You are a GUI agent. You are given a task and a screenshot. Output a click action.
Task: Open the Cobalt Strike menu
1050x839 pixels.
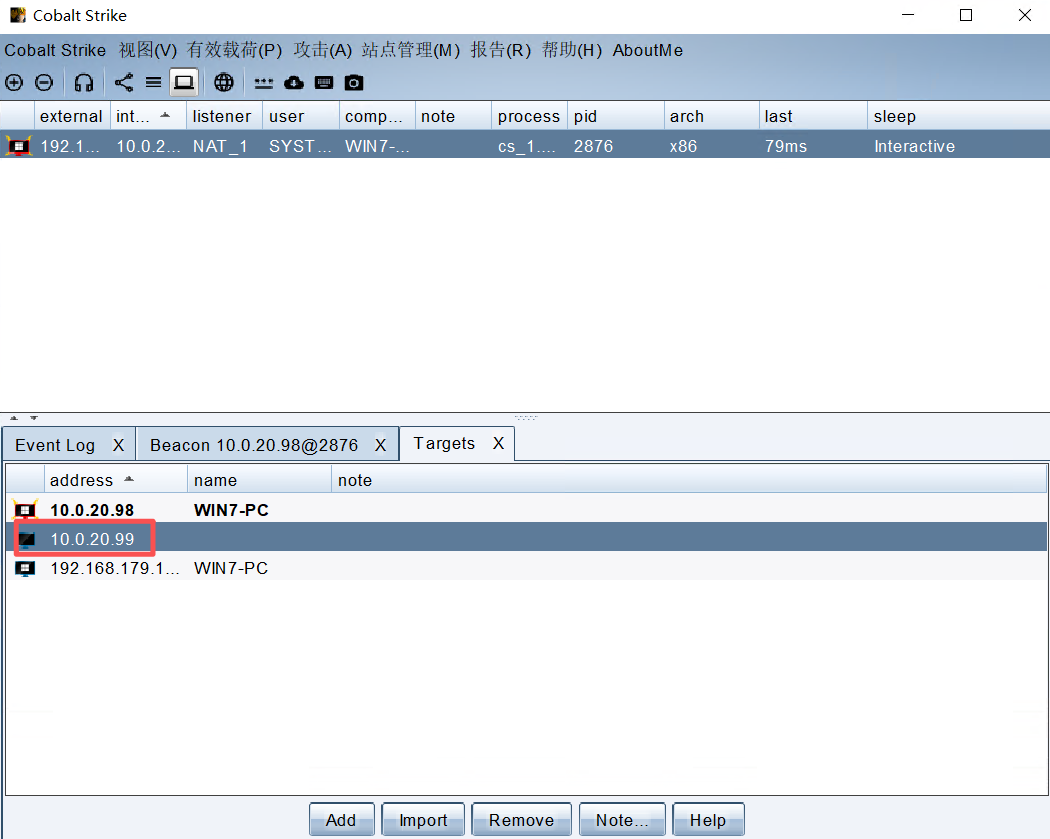click(55, 50)
